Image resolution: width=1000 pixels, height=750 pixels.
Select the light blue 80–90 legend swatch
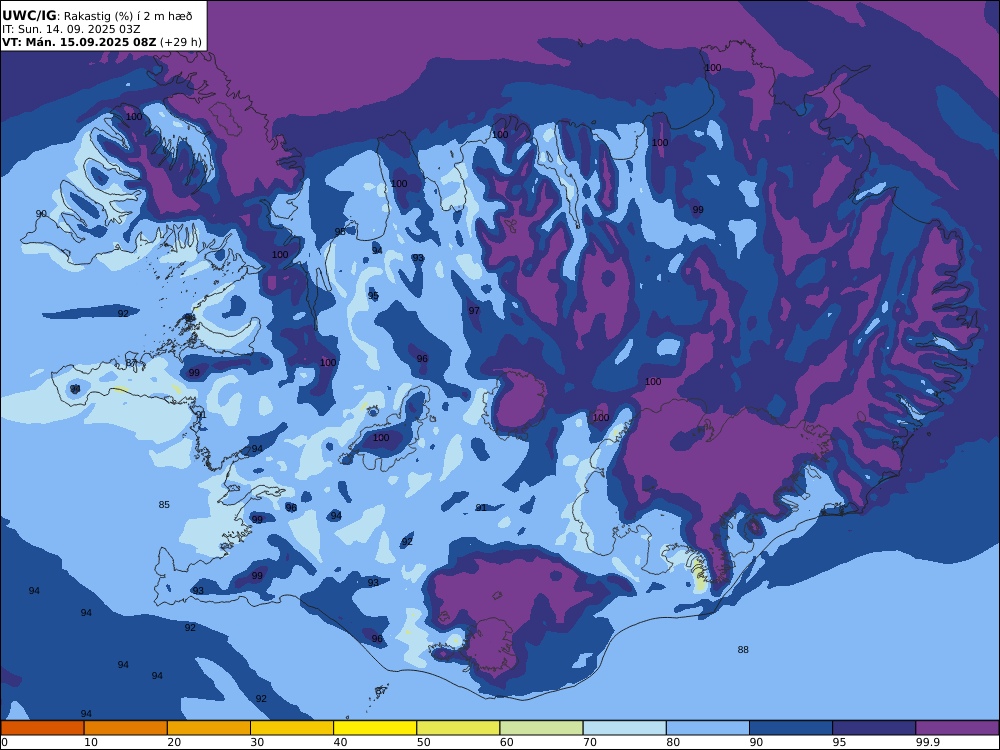[x=708, y=728]
